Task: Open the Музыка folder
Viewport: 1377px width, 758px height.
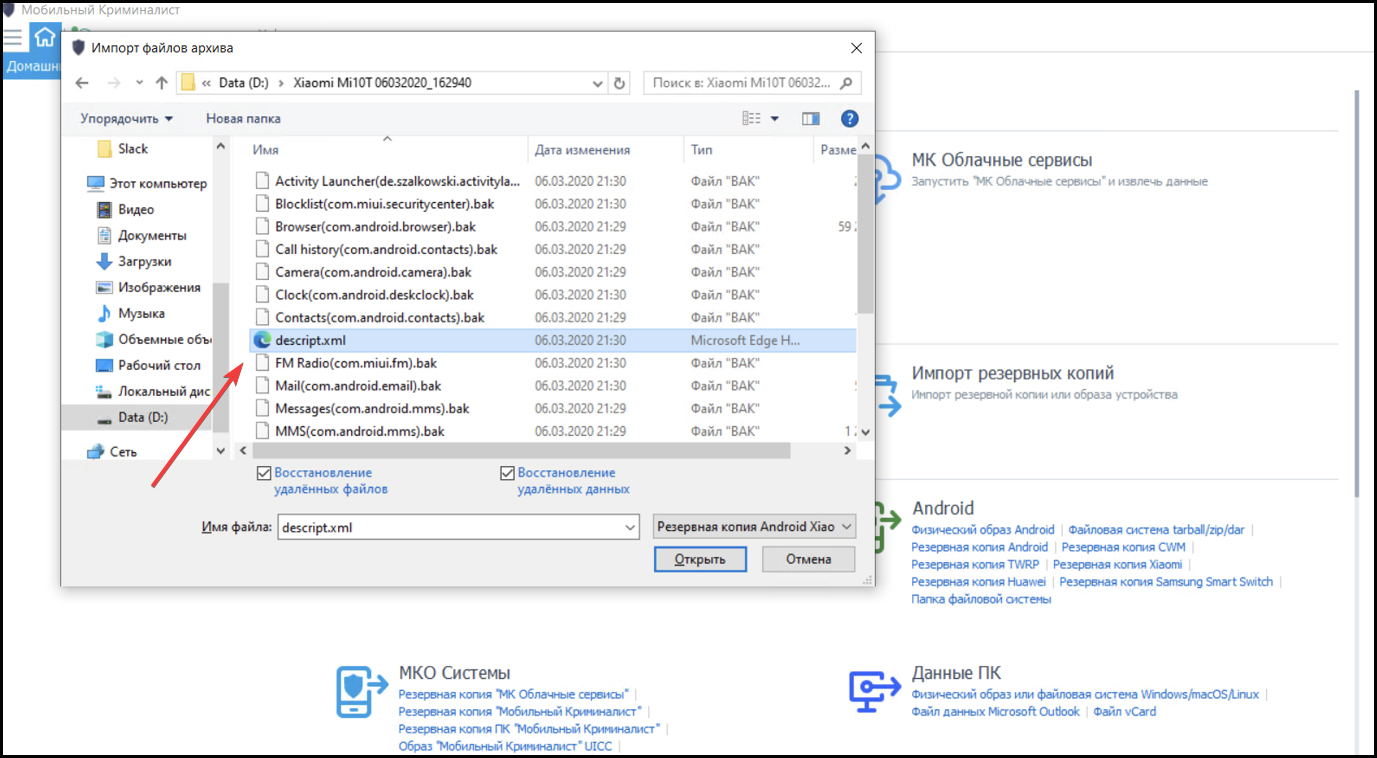Action: [130, 314]
